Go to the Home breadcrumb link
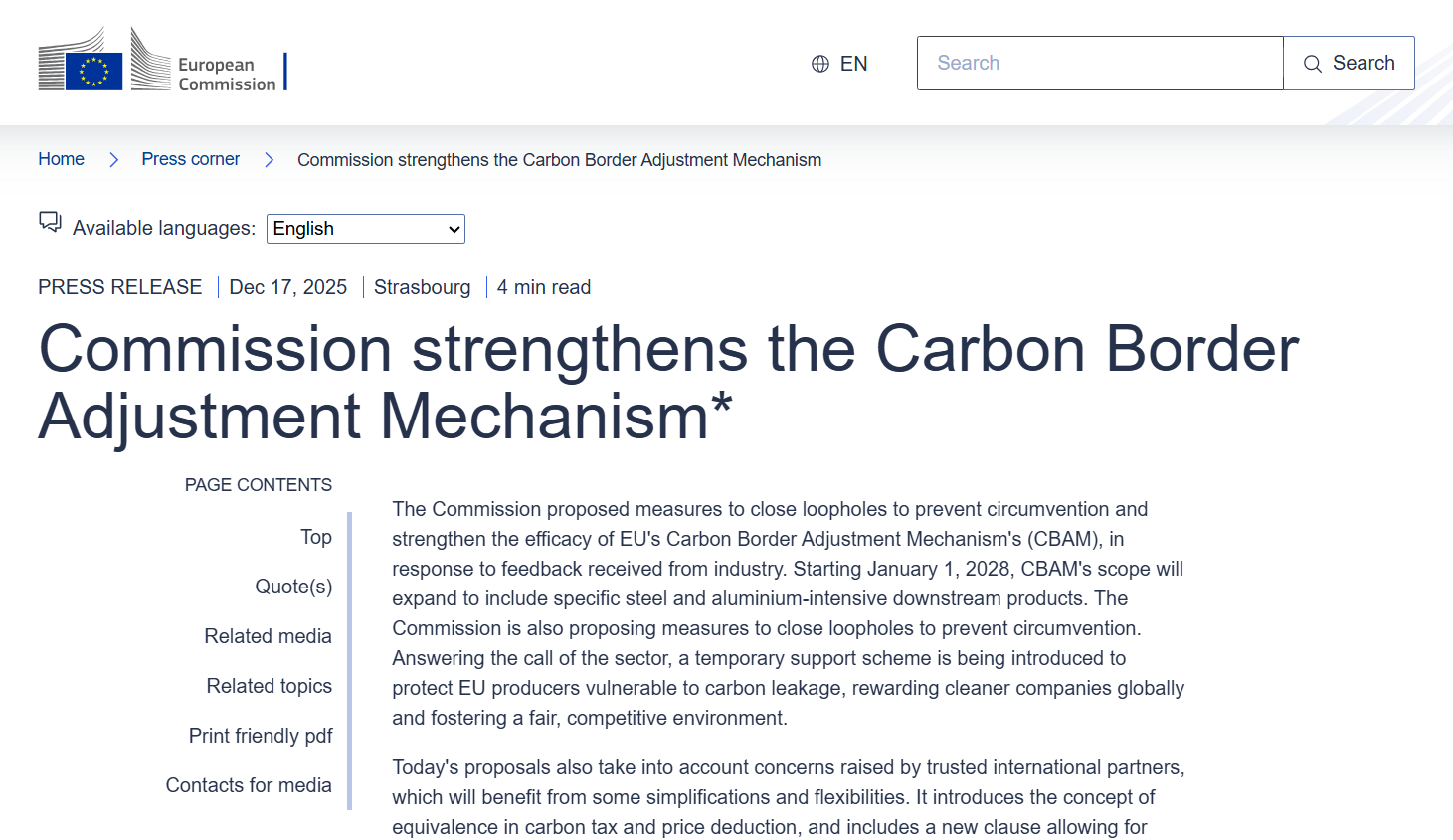1453x840 pixels. tap(61, 159)
